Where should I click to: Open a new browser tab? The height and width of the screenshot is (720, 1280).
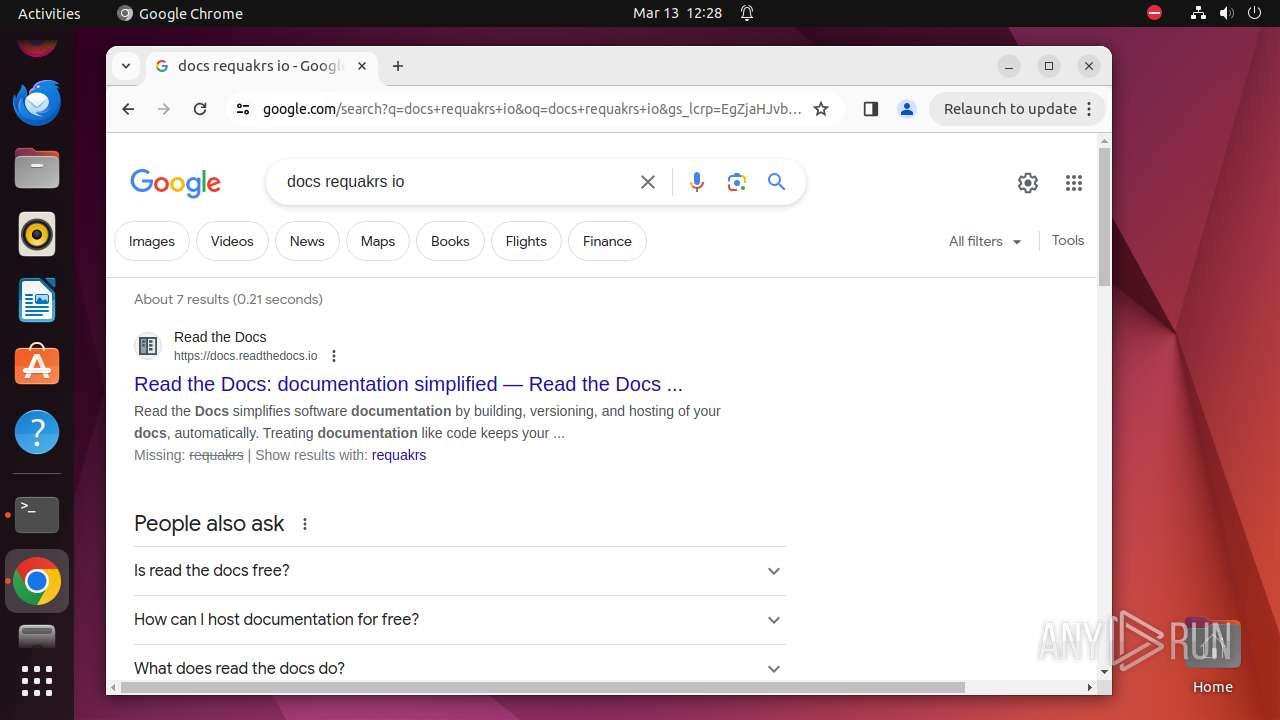(398, 66)
